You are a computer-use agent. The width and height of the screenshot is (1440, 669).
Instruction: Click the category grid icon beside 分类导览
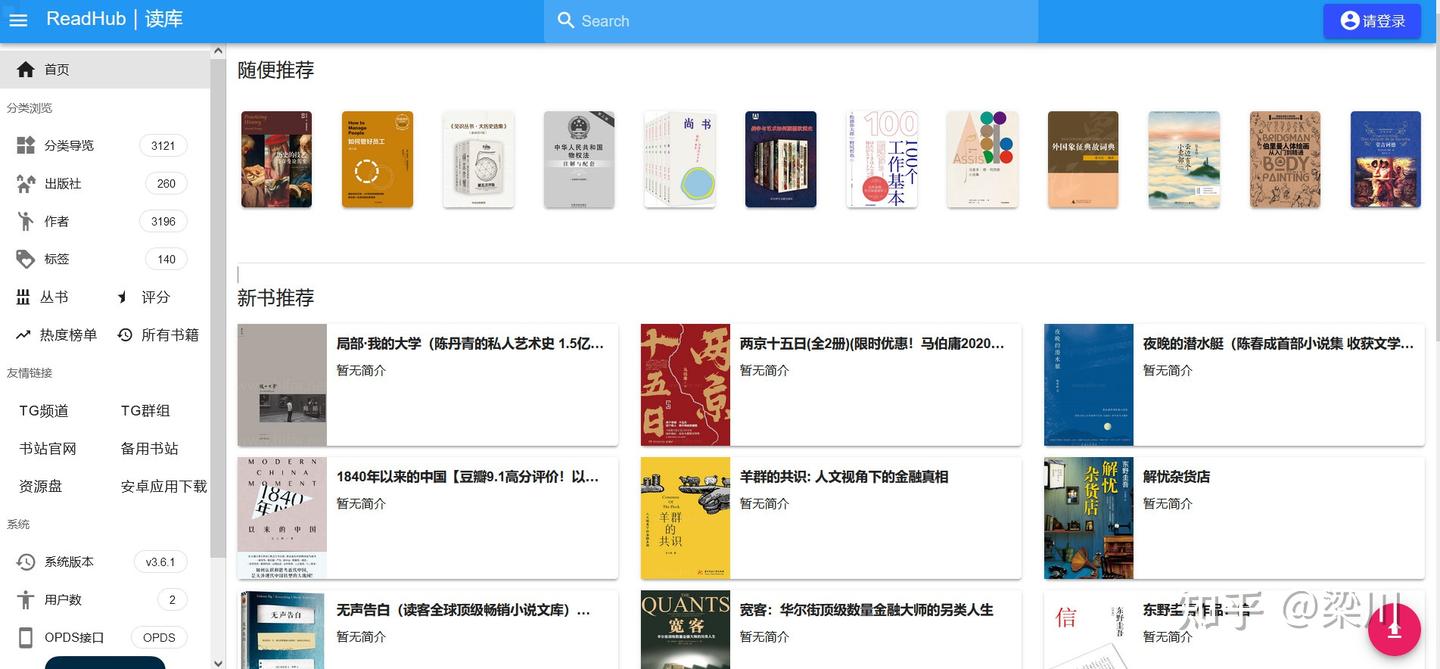(x=25, y=145)
